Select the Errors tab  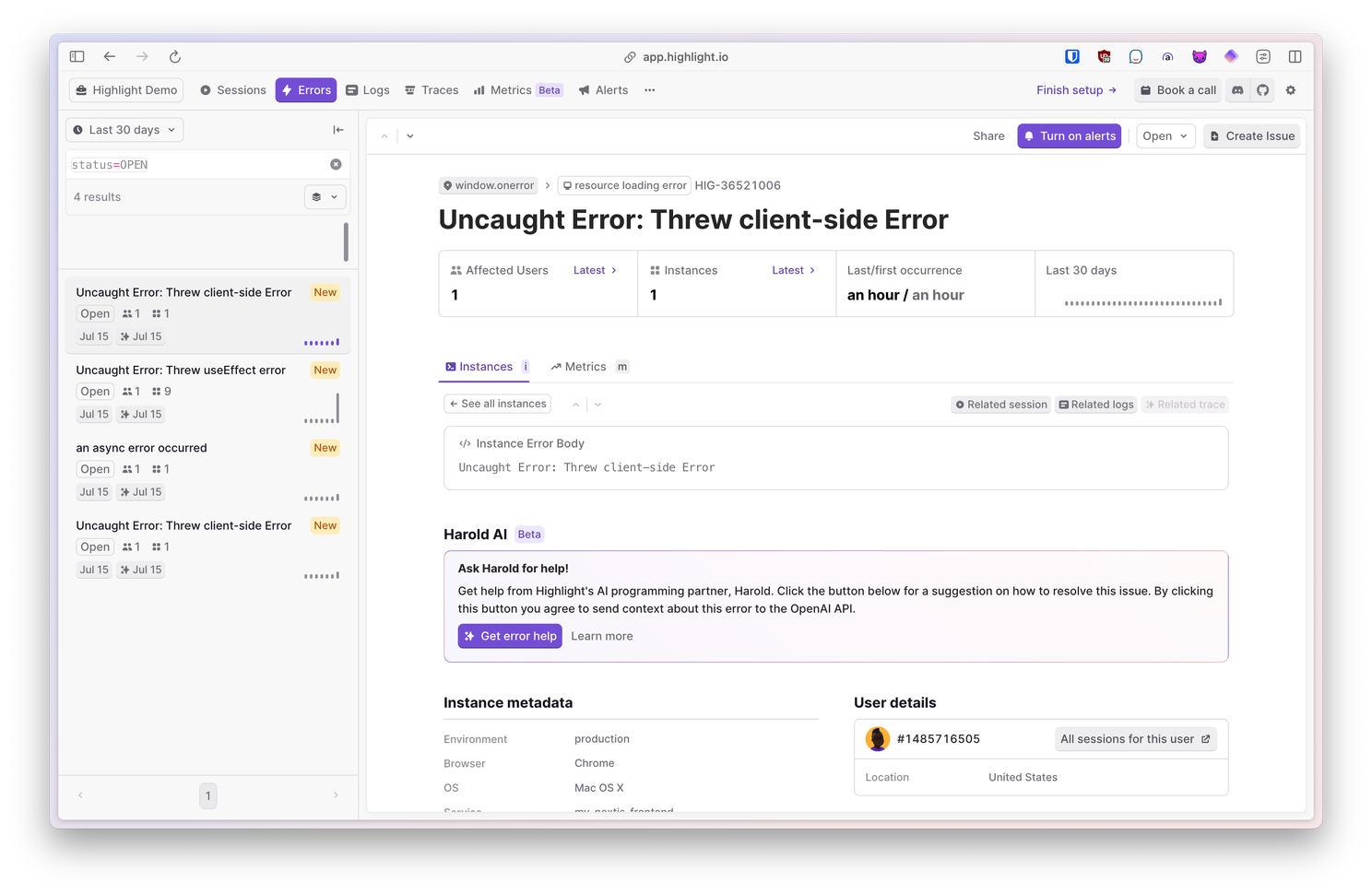tap(306, 90)
